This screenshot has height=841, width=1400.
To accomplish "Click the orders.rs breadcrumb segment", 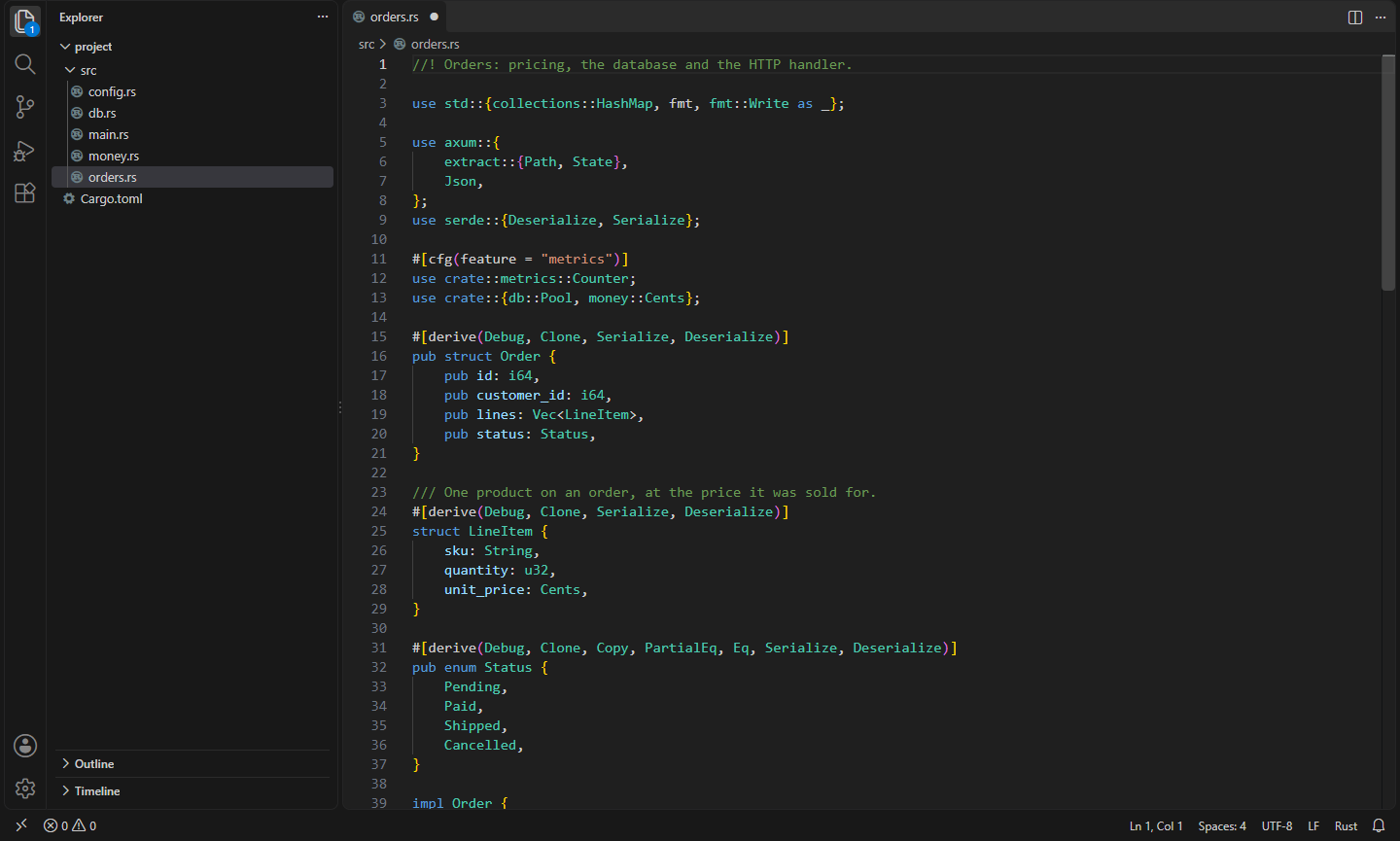I will tap(427, 44).
